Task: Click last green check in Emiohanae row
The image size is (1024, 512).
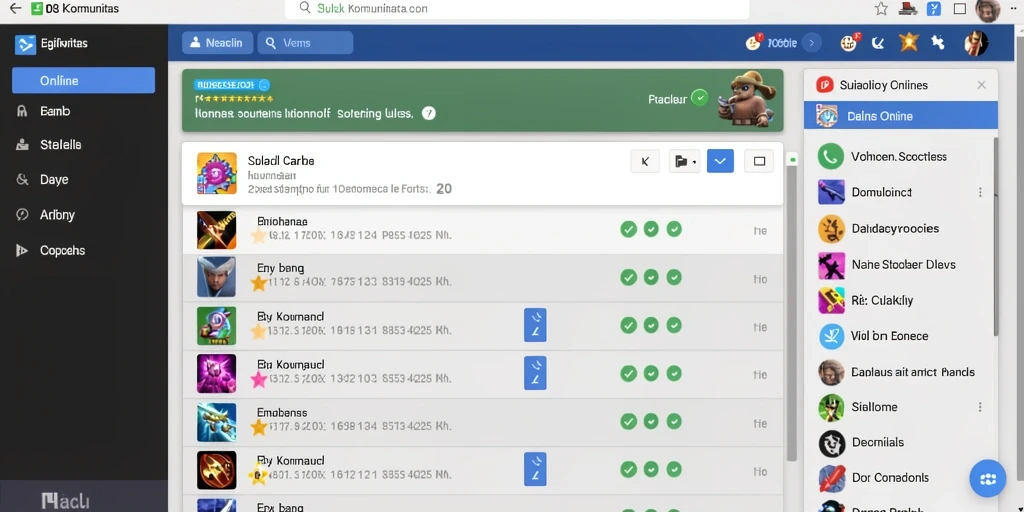Action: tap(674, 229)
